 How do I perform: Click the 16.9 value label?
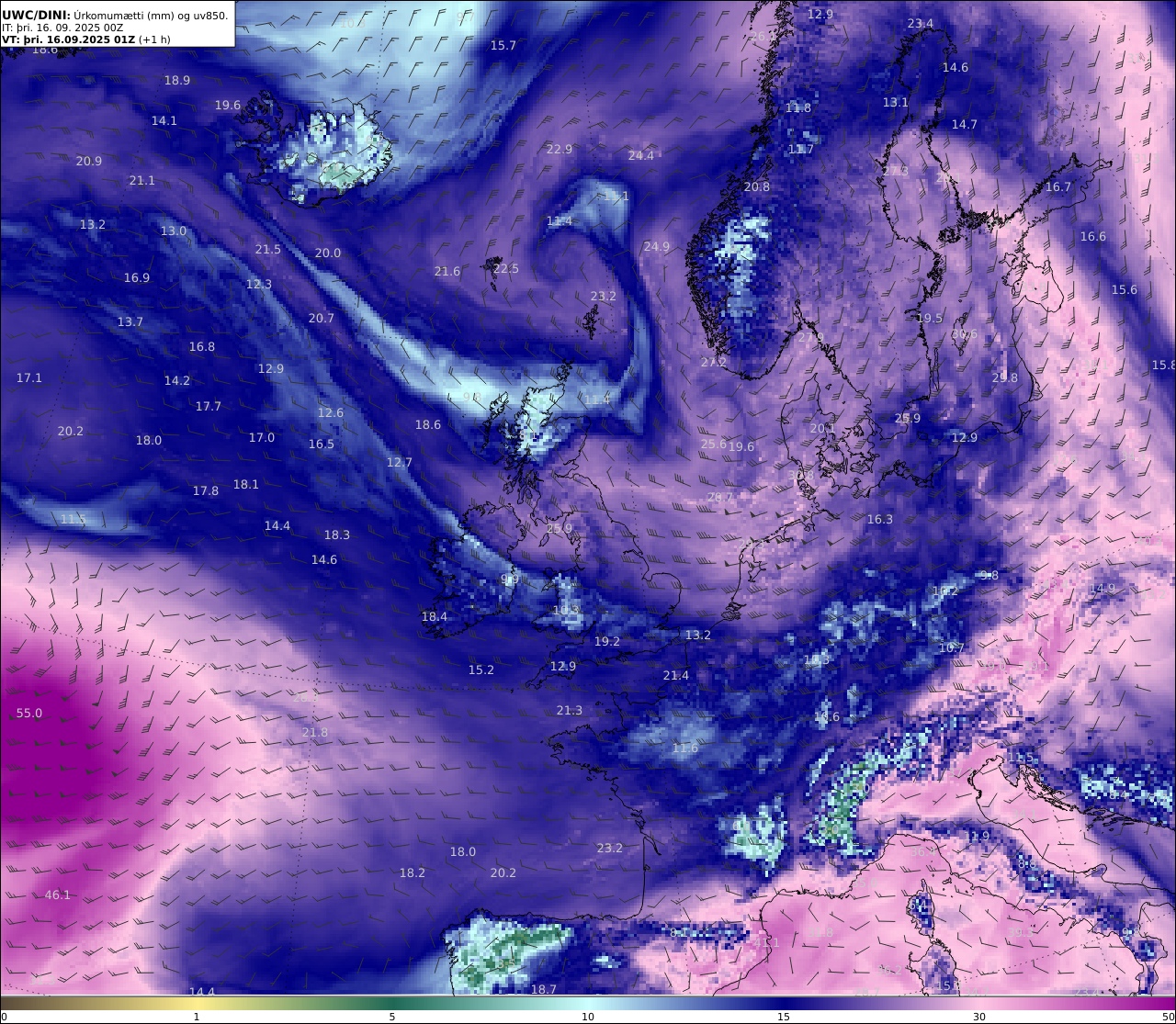tap(137, 277)
